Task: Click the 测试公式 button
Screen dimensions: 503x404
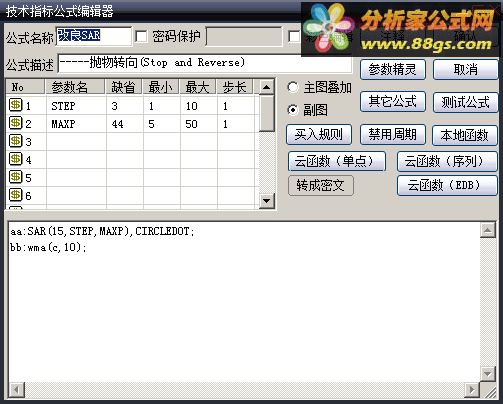Action: coord(465,102)
